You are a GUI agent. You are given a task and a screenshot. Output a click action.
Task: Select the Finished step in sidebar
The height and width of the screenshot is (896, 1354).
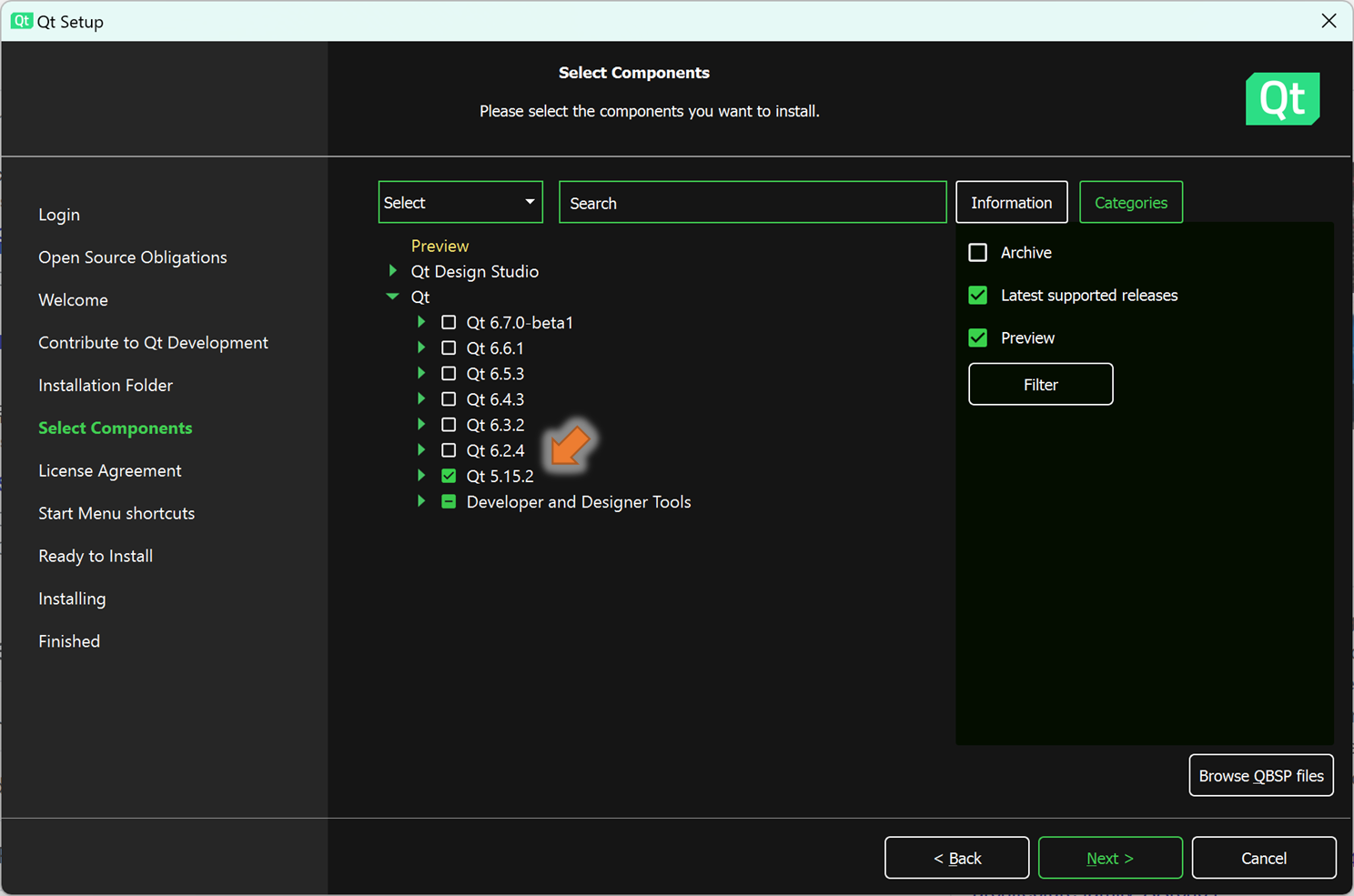click(x=69, y=641)
